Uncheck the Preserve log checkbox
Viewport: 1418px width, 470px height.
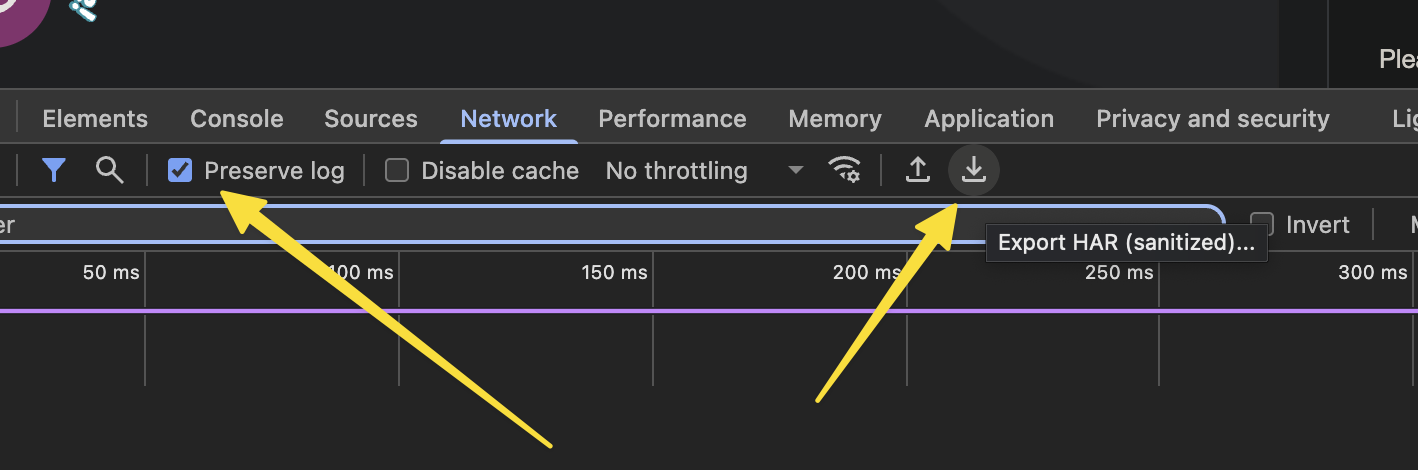point(180,171)
